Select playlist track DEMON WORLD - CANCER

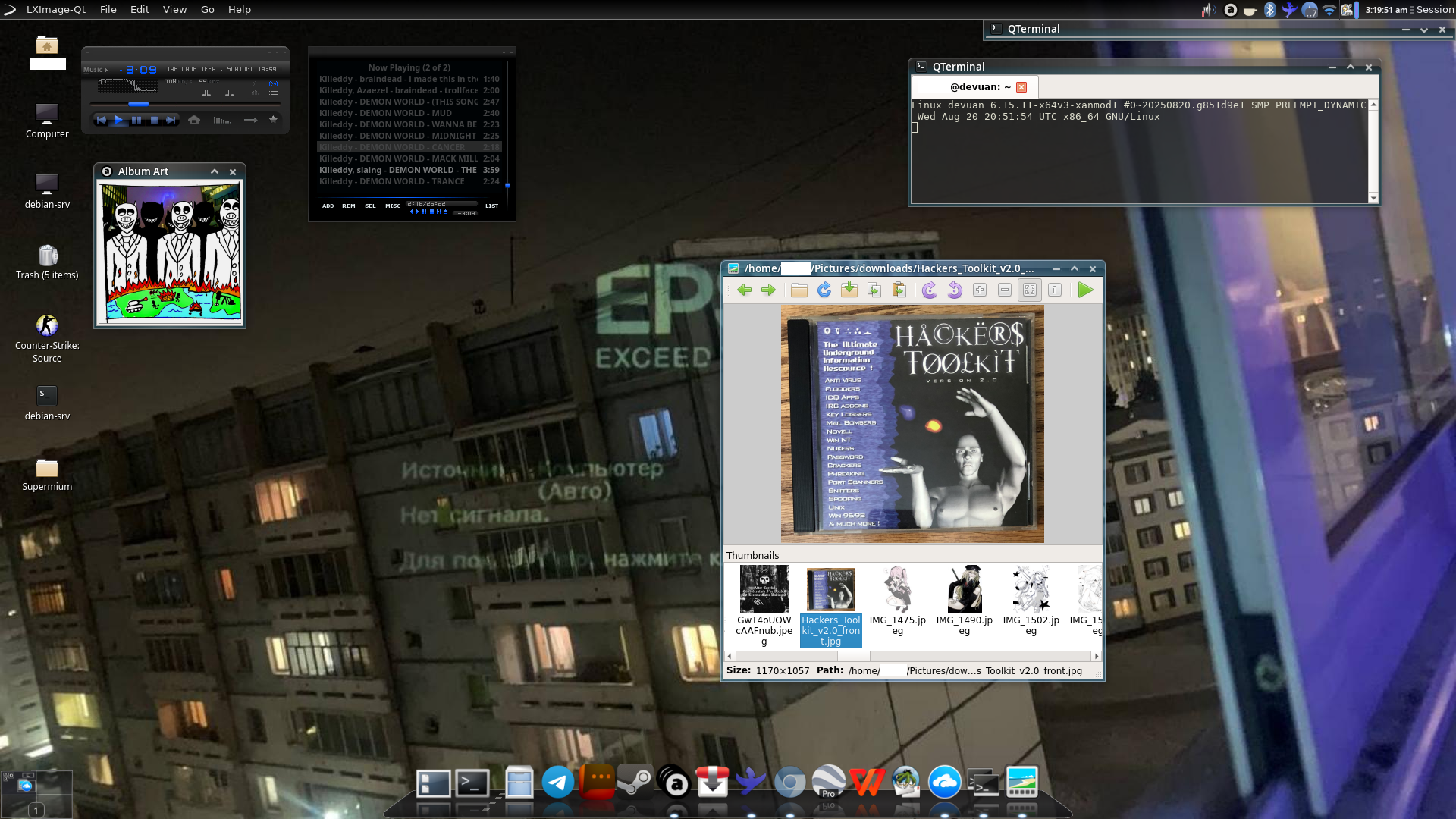pyautogui.click(x=409, y=147)
